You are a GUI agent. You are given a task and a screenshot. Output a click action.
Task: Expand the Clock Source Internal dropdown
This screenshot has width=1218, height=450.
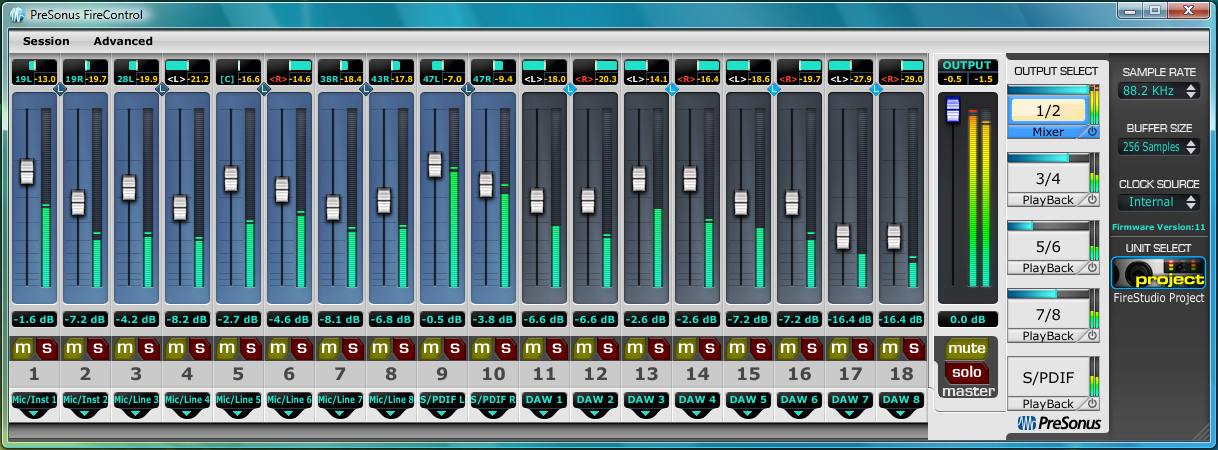point(1158,202)
